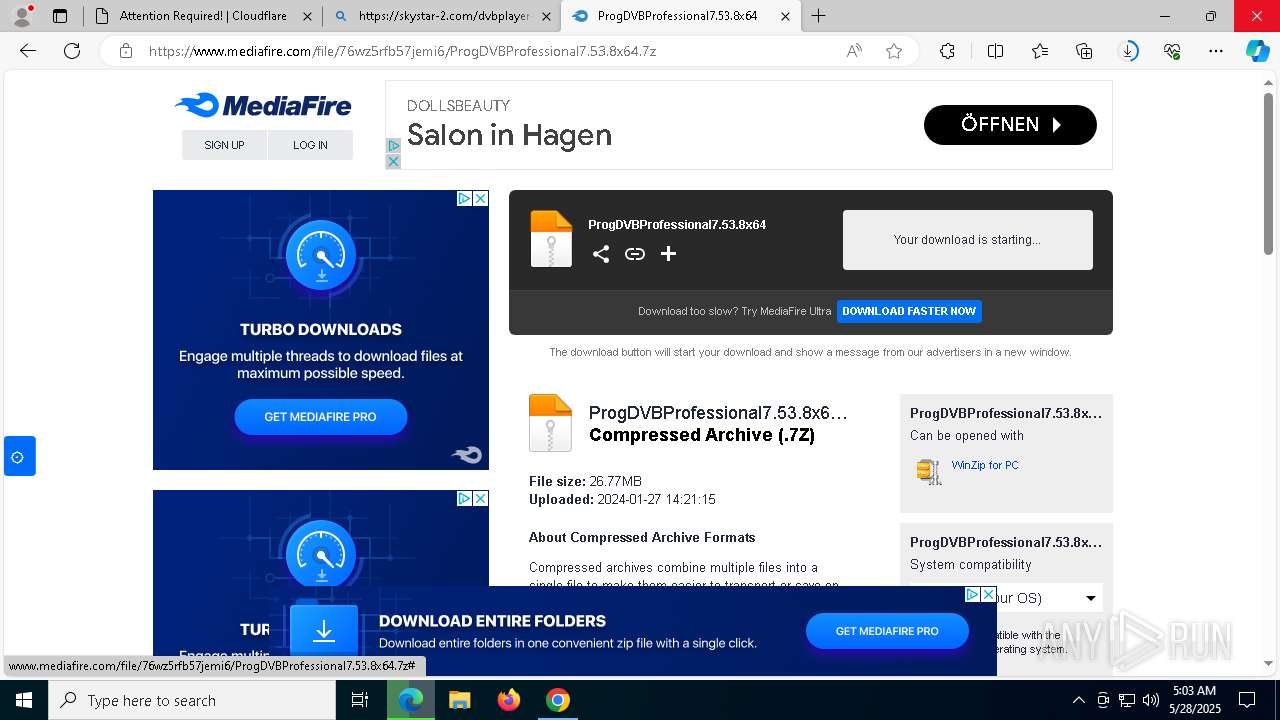The height and width of the screenshot is (720, 1280).
Task: Click Compressed Archive (.7Z) heading
Action: 702,435
